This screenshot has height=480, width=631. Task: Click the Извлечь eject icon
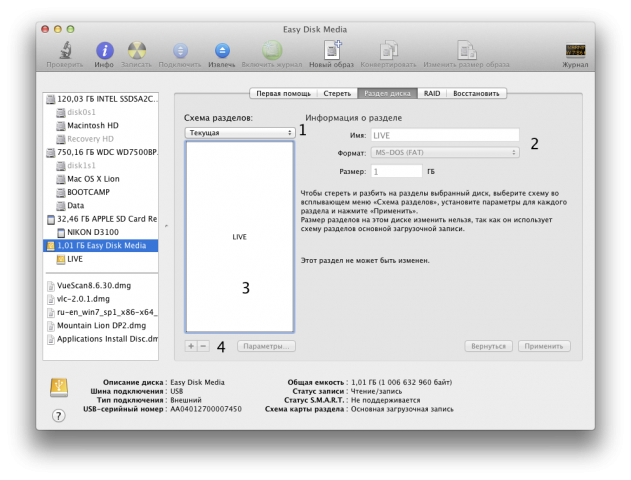[x=222, y=50]
